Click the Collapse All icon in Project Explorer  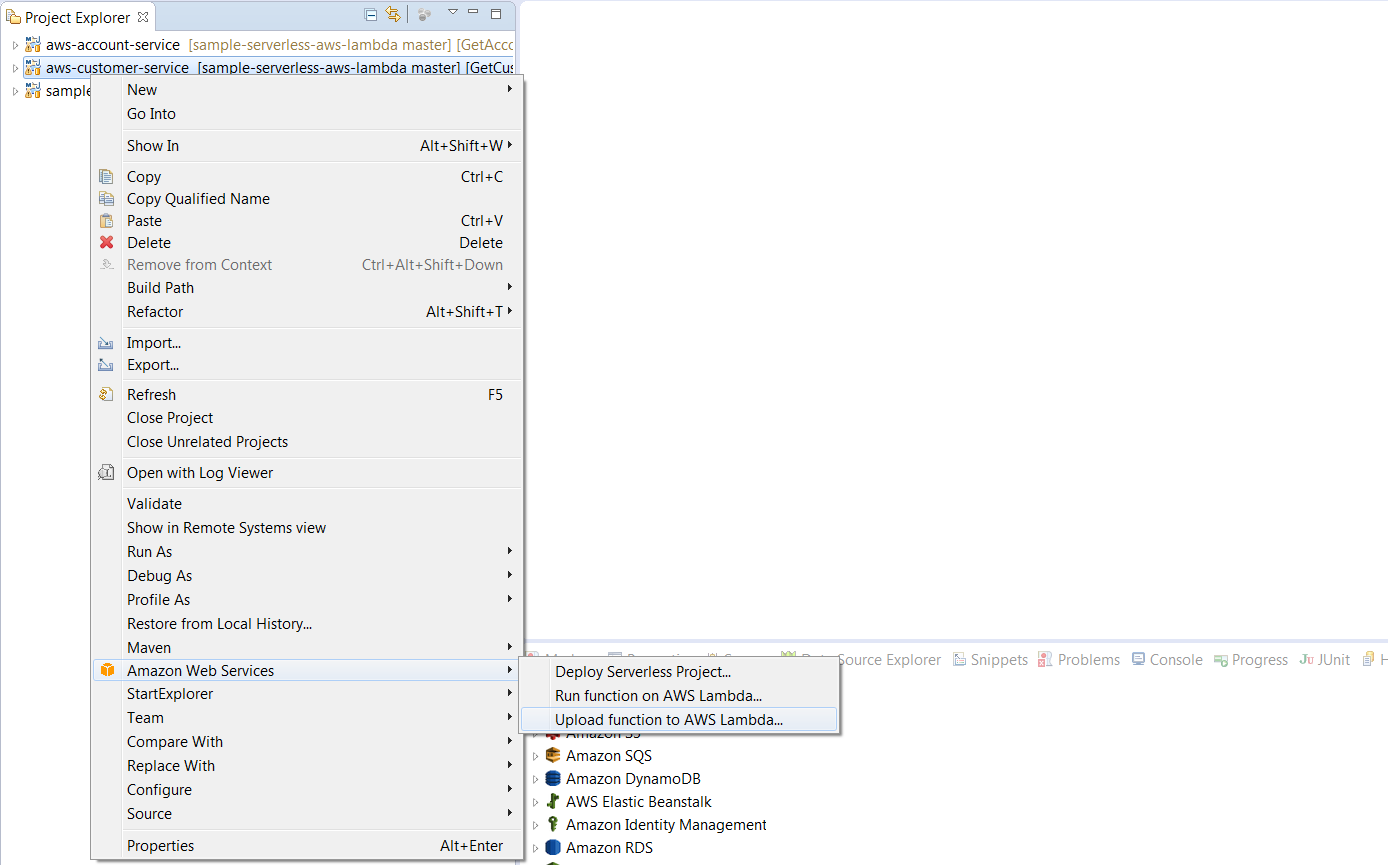click(371, 15)
